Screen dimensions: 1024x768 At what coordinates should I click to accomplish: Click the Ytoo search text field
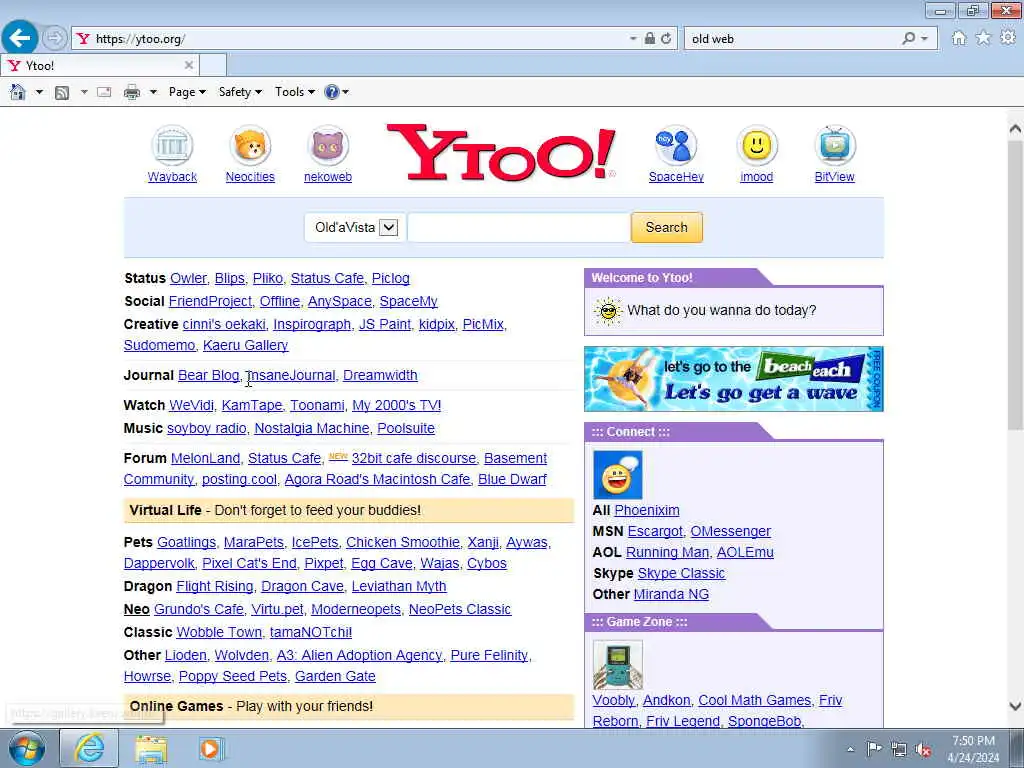point(519,227)
